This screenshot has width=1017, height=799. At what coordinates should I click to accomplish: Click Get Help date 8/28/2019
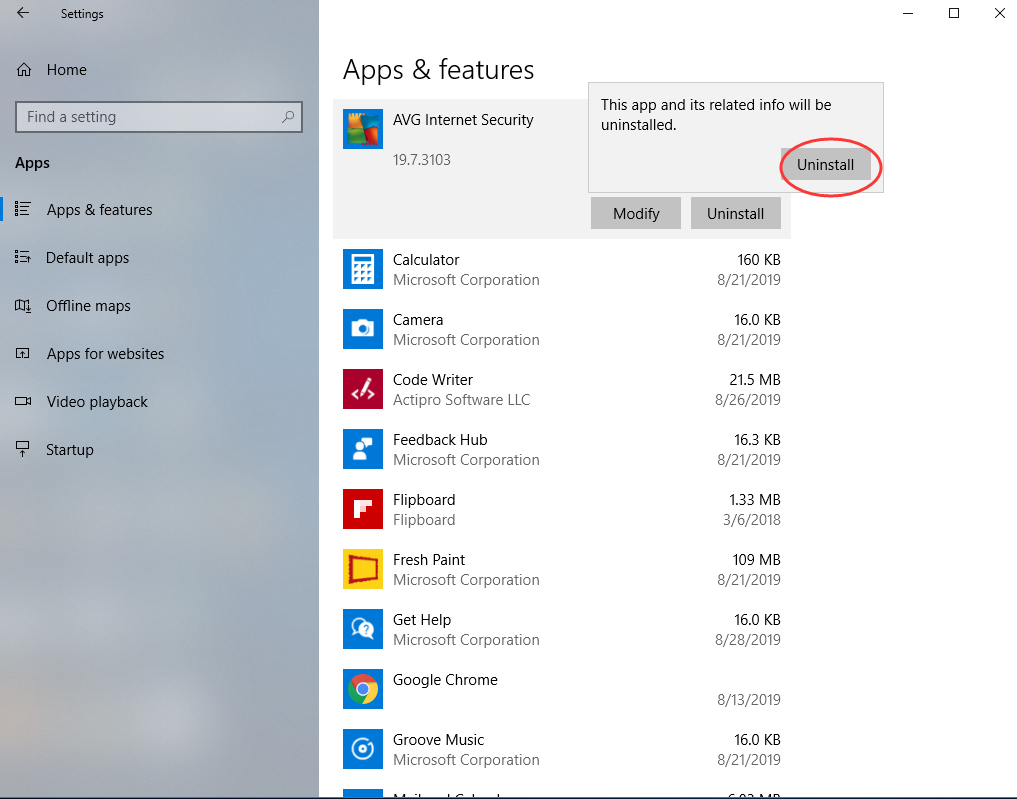747,639
